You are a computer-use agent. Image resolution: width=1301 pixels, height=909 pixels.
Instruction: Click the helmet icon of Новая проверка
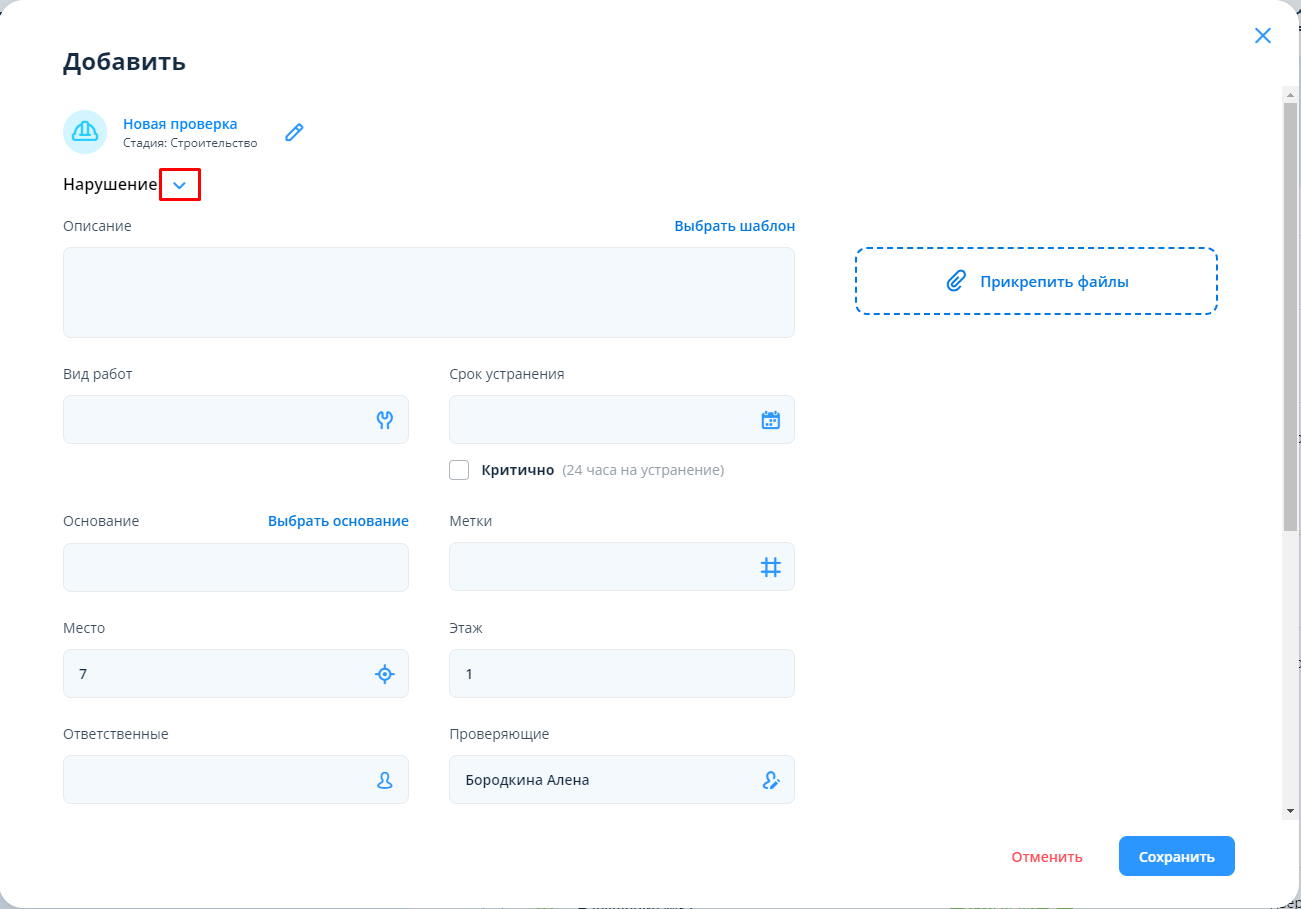tap(85, 132)
